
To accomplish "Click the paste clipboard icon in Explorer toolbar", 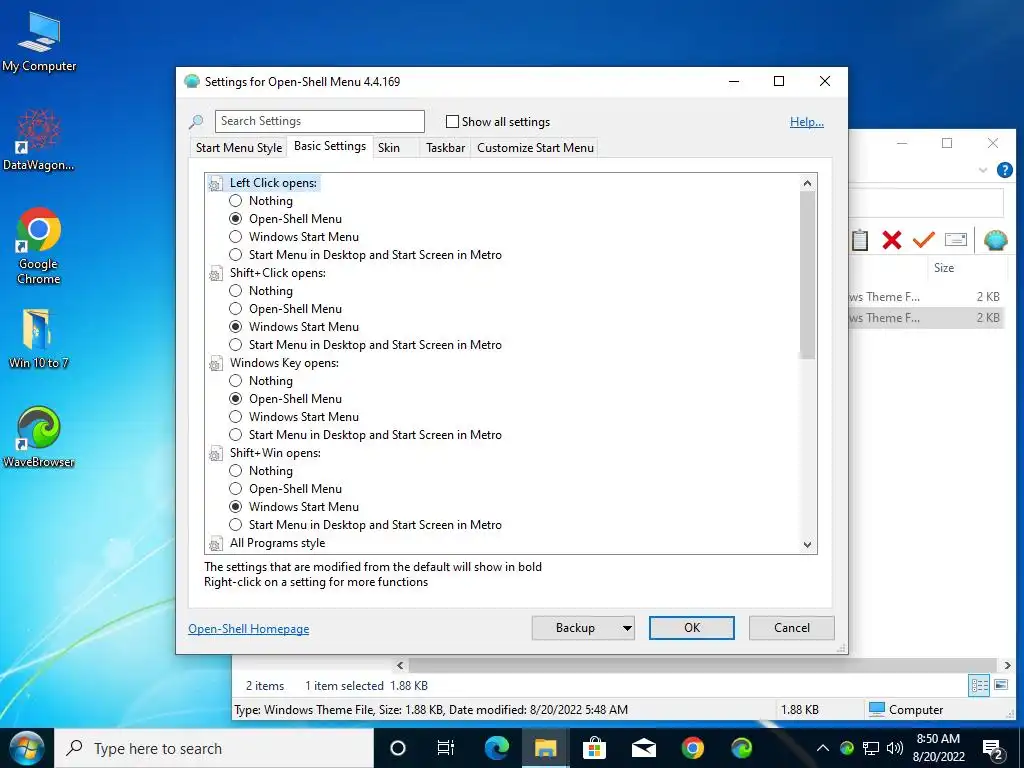I will (860, 240).
